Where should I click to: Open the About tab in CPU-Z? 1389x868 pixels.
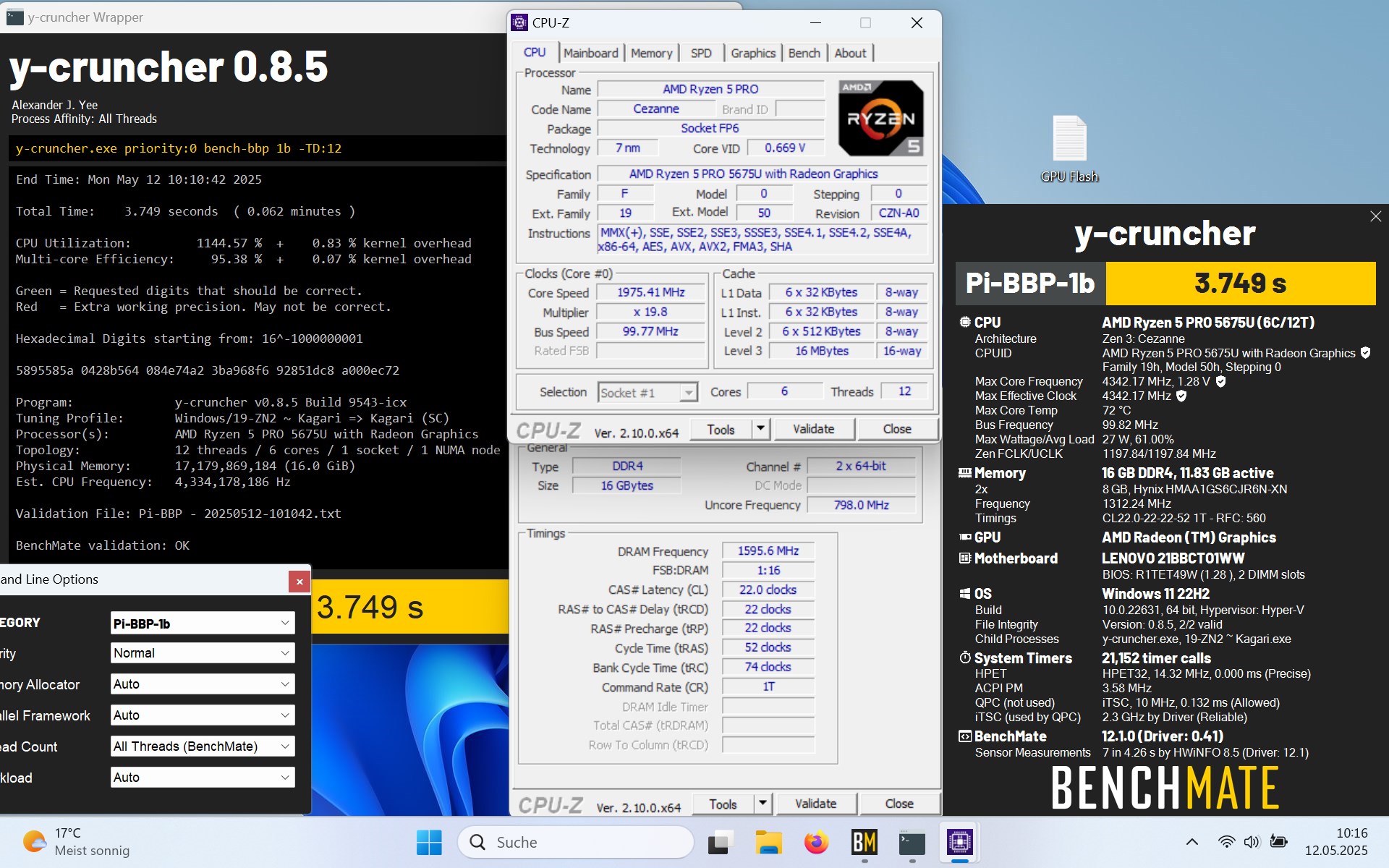850,53
